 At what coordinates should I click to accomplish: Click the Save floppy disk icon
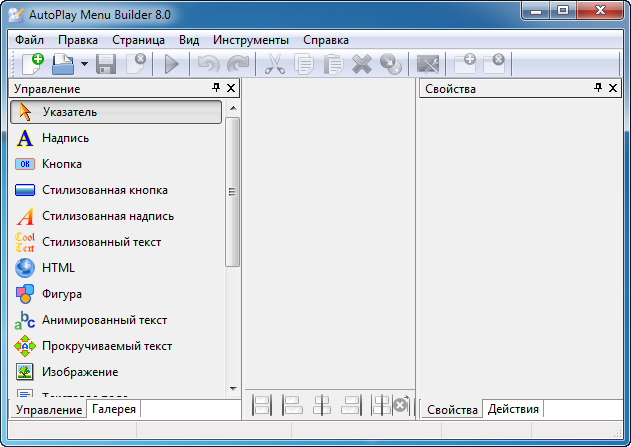(x=107, y=65)
